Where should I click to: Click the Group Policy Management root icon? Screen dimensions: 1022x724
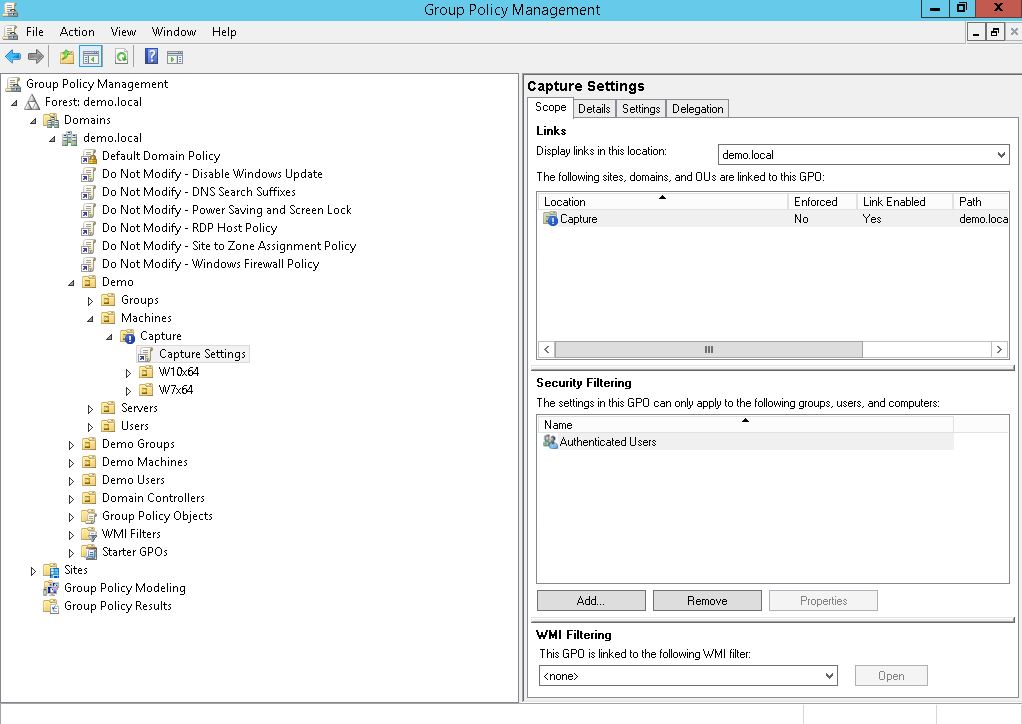pos(13,84)
